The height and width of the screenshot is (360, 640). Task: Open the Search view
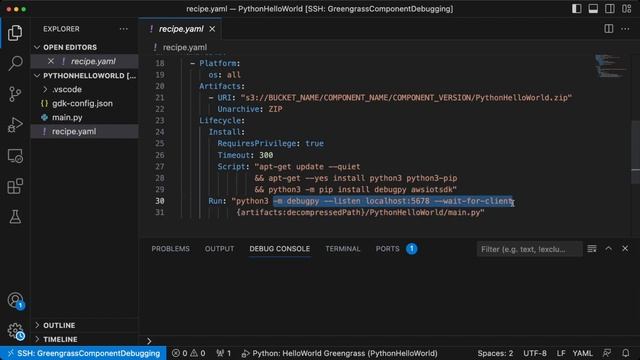coord(15,63)
